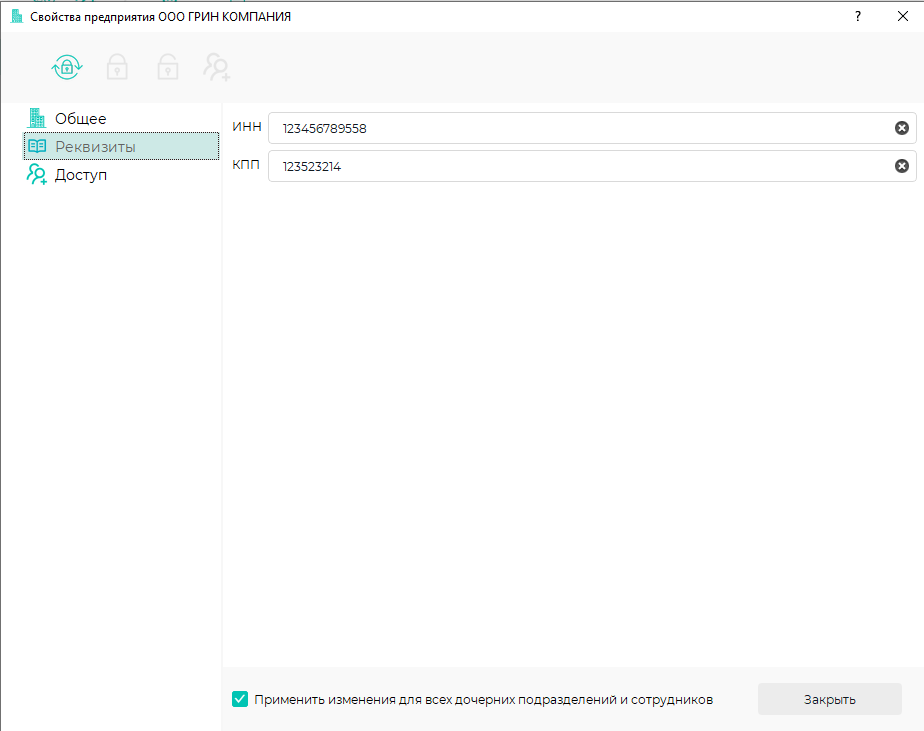Uncheck the apply changes to subdivisions checkbox
Screen dimensions: 924x731
tap(240, 699)
